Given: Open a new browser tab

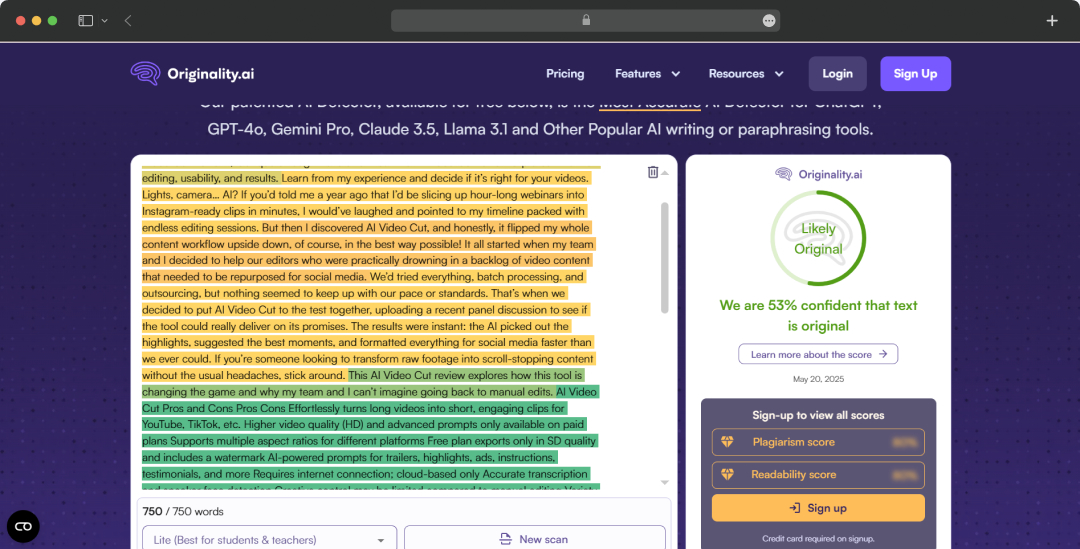Looking at the screenshot, I should click(1052, 21).
